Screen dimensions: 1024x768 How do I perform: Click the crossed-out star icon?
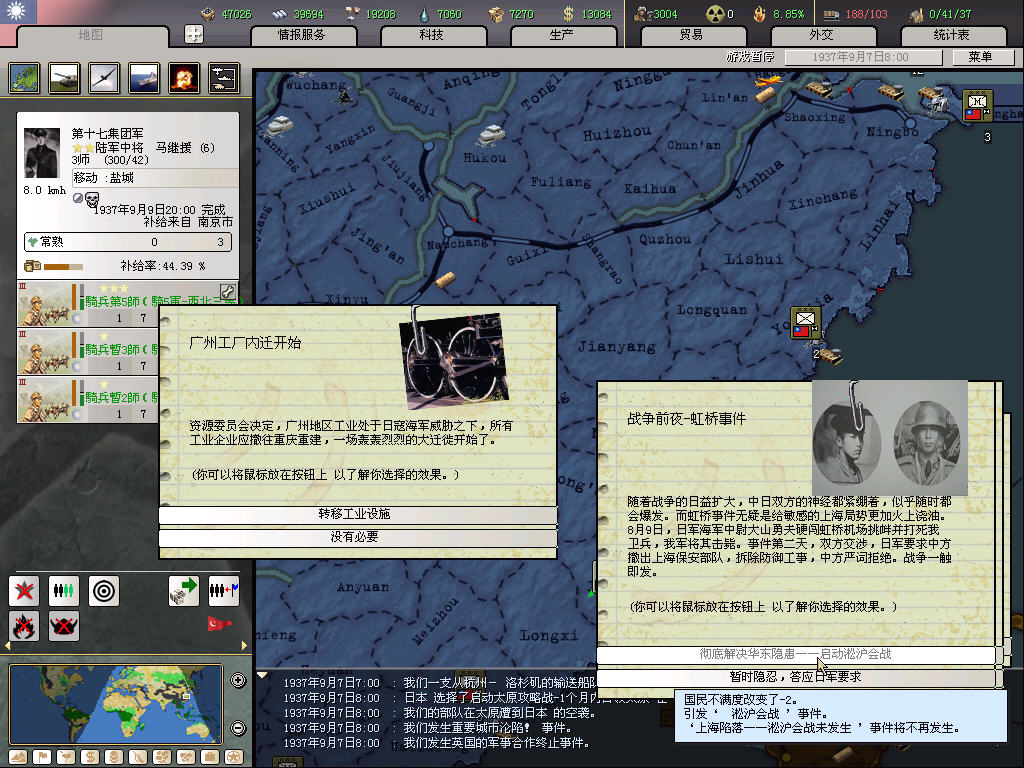tap(24, 591)
